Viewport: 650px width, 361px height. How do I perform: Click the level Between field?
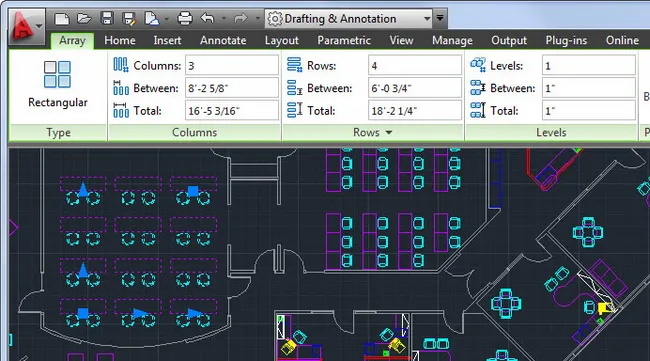(589, 88)
